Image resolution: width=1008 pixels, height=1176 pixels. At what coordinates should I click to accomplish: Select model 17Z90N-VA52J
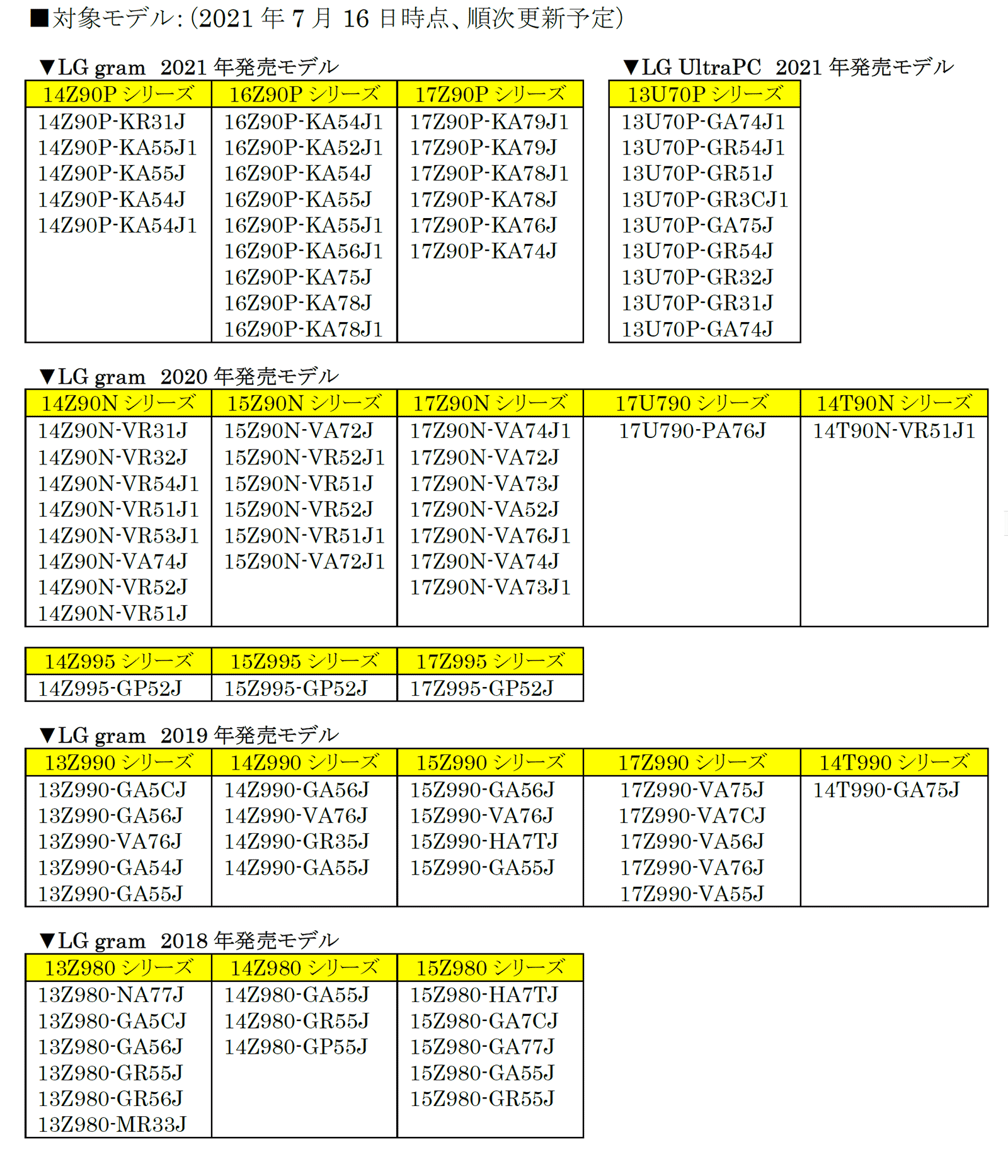tap(484, 509)
